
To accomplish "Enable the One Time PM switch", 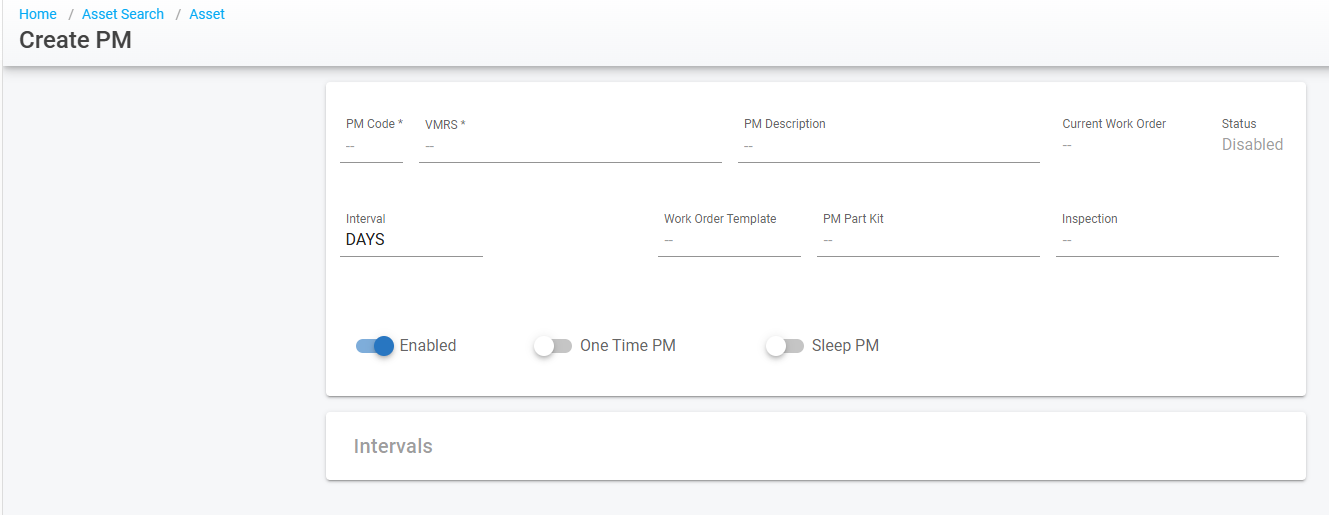I will (553, 346).
